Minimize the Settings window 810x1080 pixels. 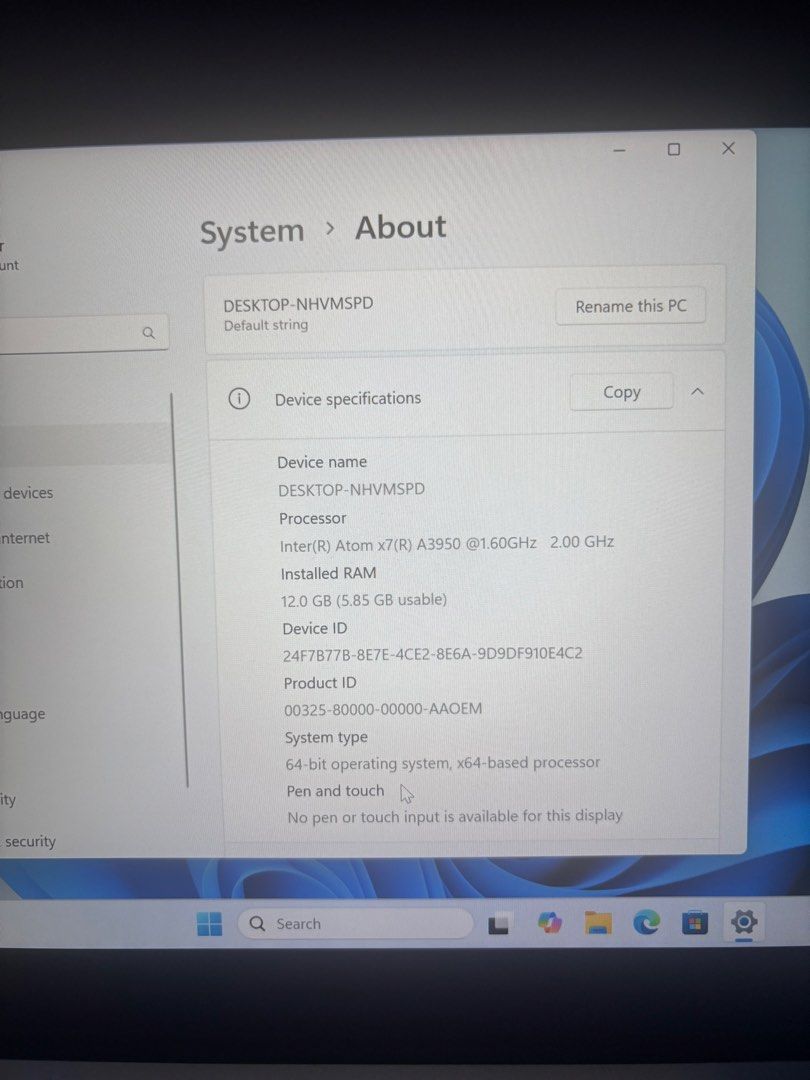(x=619, y=150)
